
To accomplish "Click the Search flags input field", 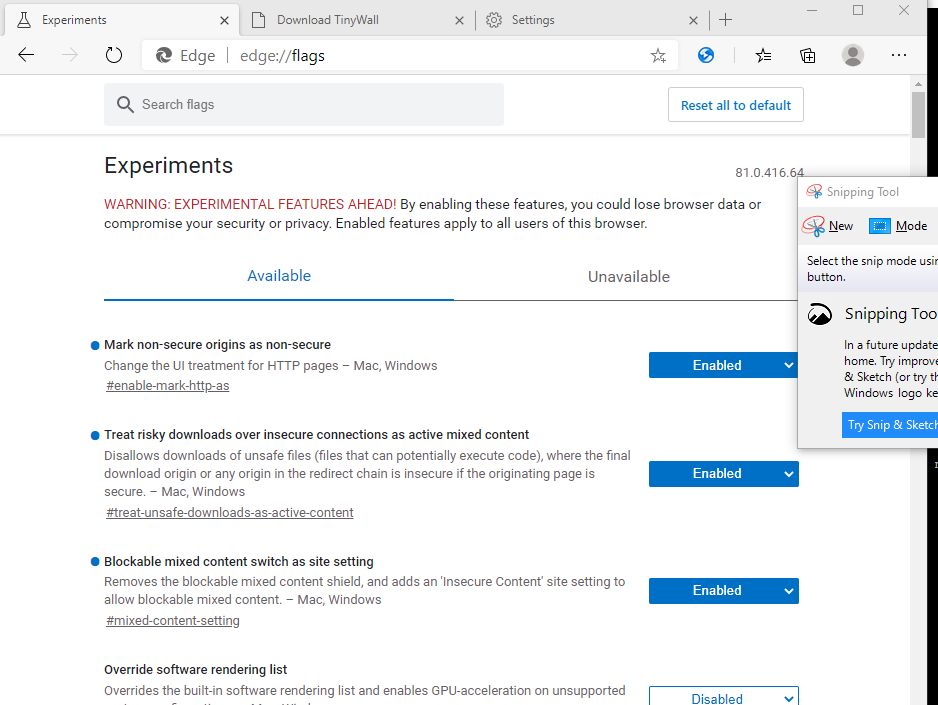I will 304,105.
